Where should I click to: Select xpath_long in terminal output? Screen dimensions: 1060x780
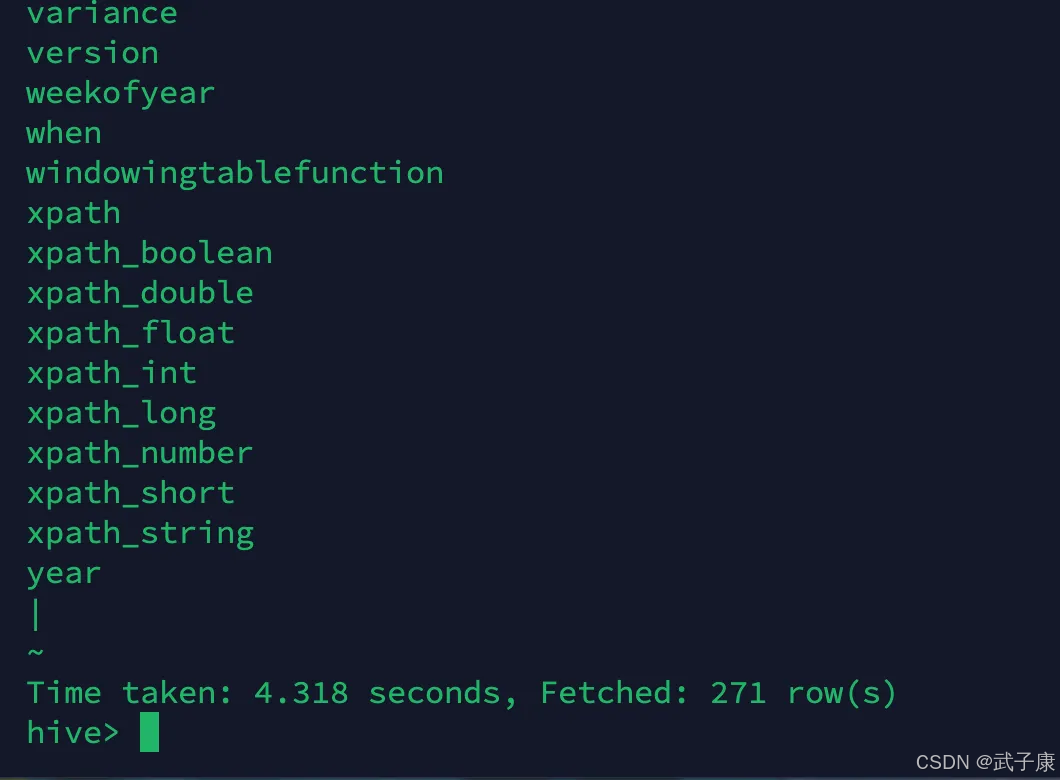(x=121, y=414)
